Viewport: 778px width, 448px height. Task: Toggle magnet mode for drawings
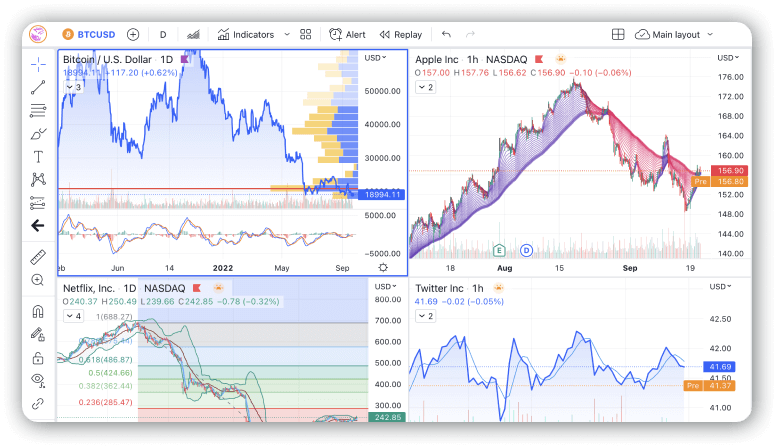click(x=38, y=311)
